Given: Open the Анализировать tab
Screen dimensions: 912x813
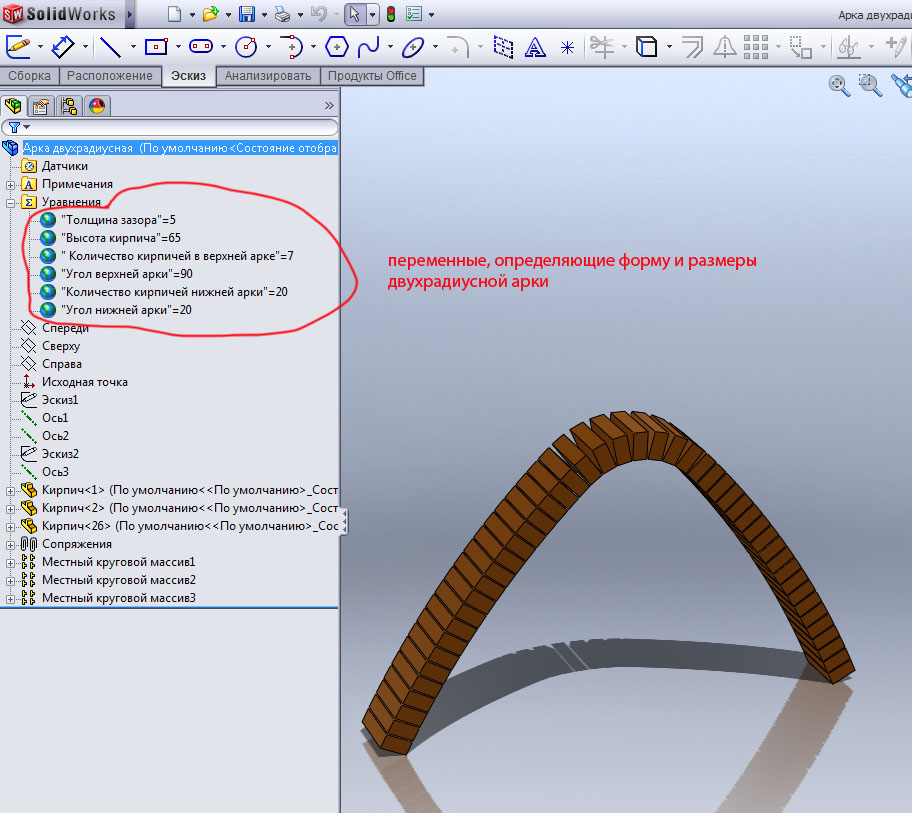Looking at the screenshot, I should [x=268, y=76].
